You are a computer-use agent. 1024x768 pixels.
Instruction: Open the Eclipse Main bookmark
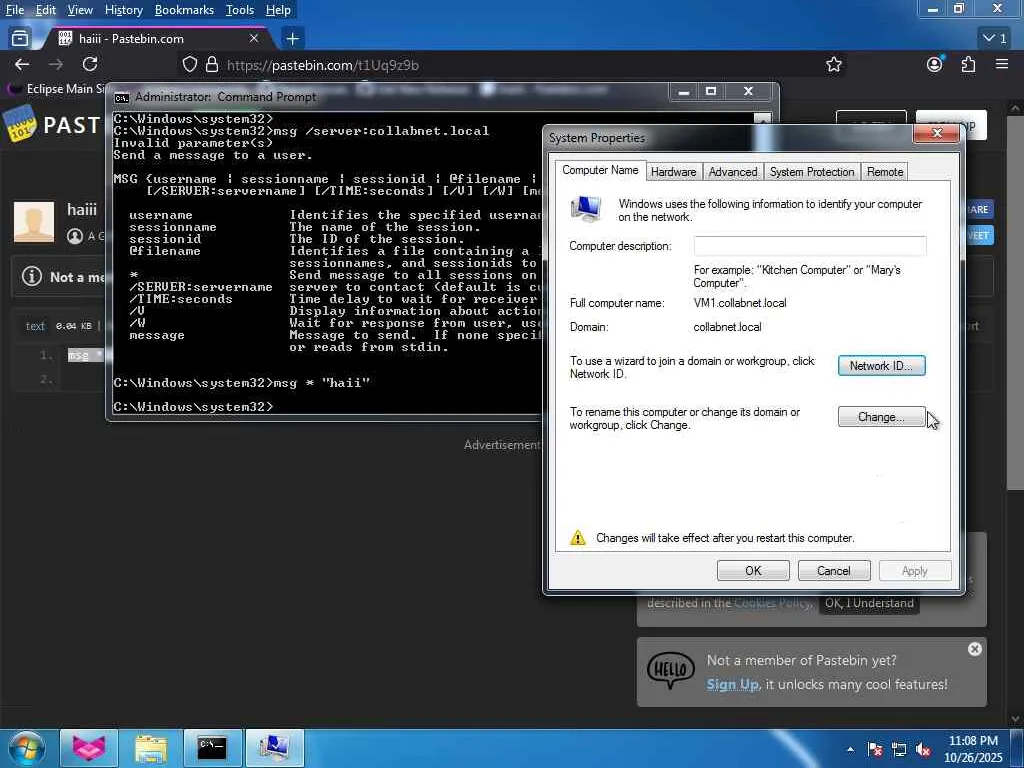tap(56, 88)
